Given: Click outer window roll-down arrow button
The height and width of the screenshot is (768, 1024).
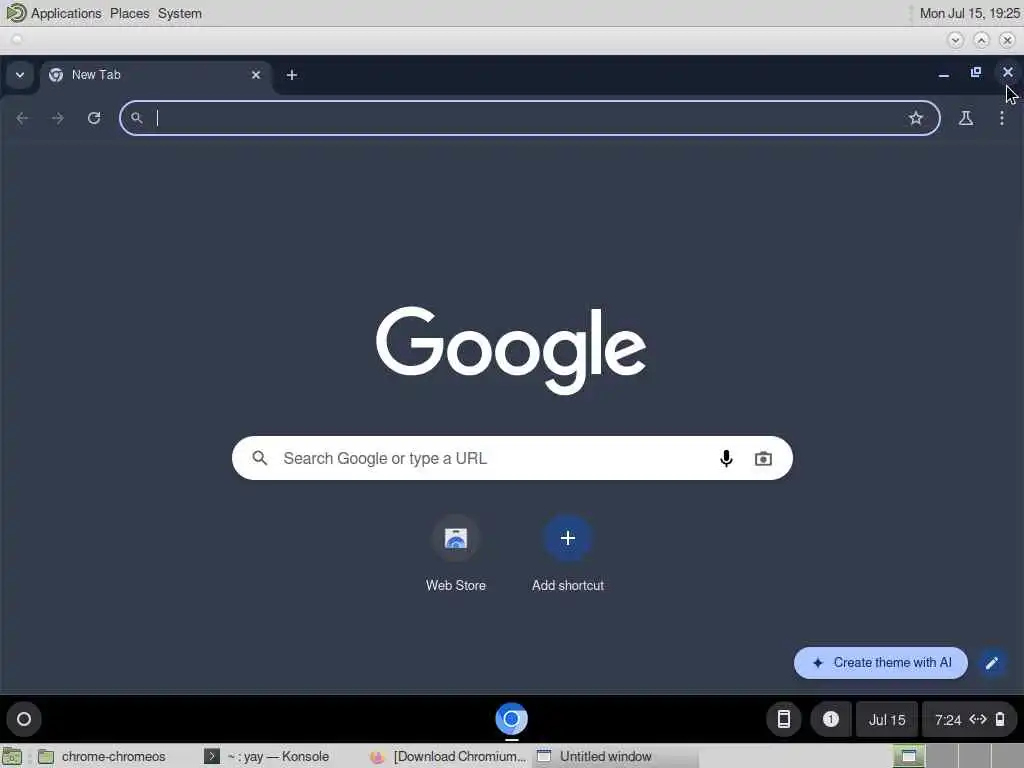Looking at the screenshot, I should (955, 40).
